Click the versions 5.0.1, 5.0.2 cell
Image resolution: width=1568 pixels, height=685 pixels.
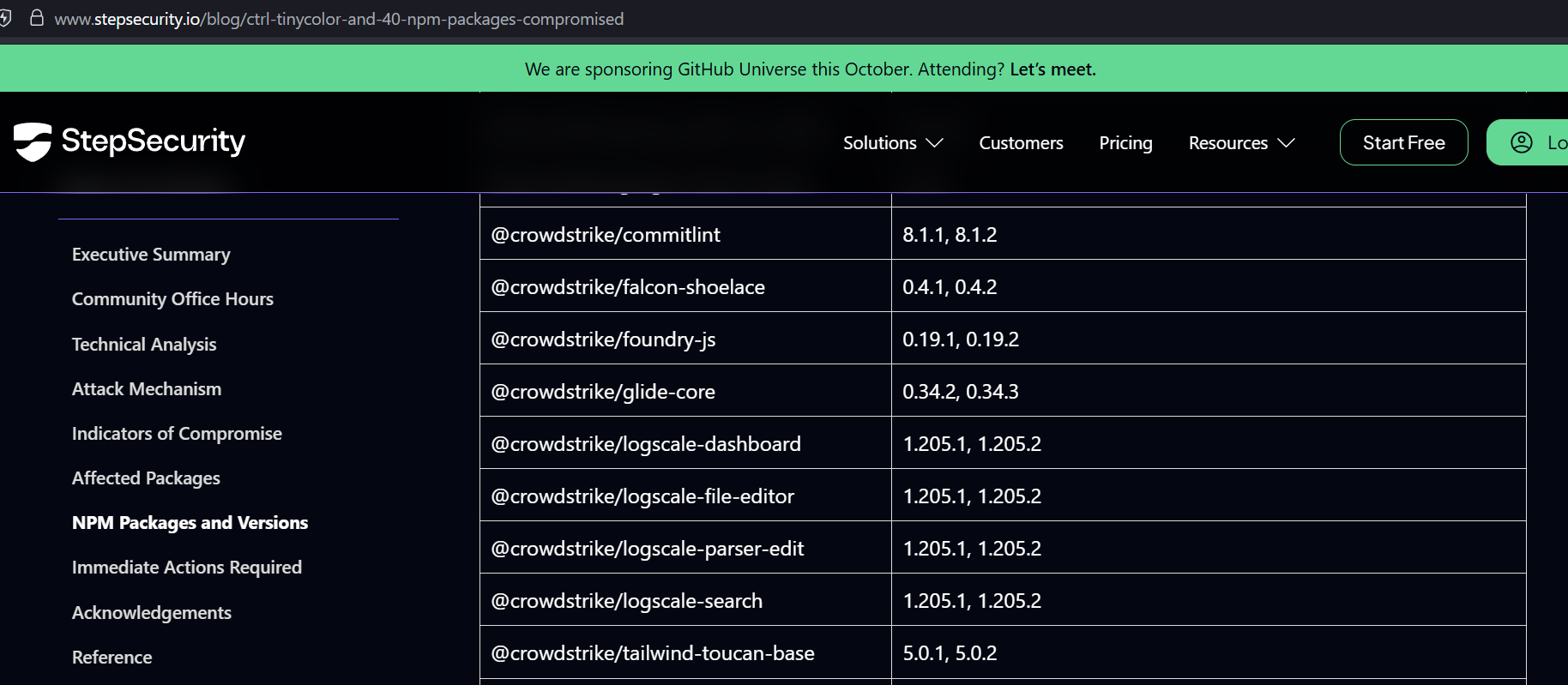(x=1209, y=652)
